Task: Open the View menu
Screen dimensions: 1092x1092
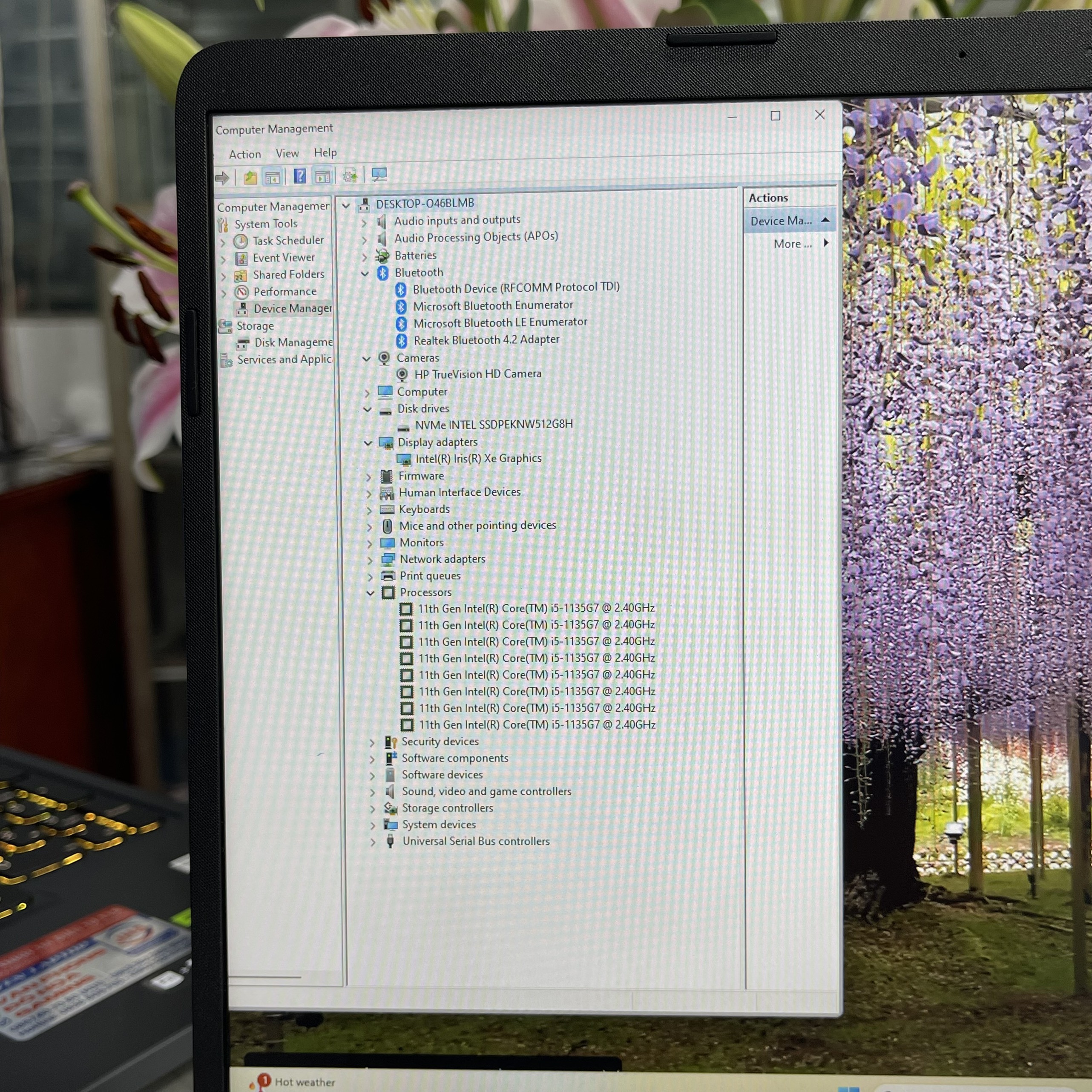Action: click(287, 153)
